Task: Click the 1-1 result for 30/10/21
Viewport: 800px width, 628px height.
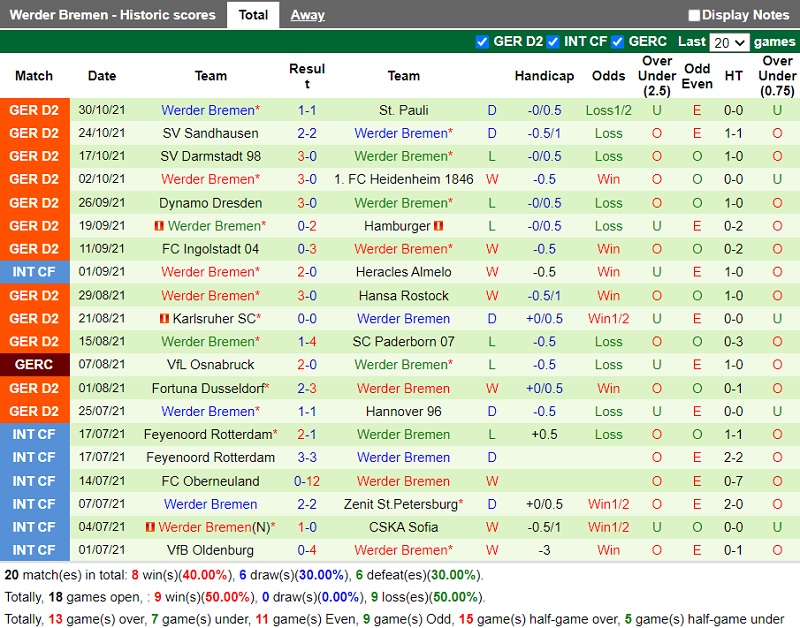Action: [x=307, y=110]
